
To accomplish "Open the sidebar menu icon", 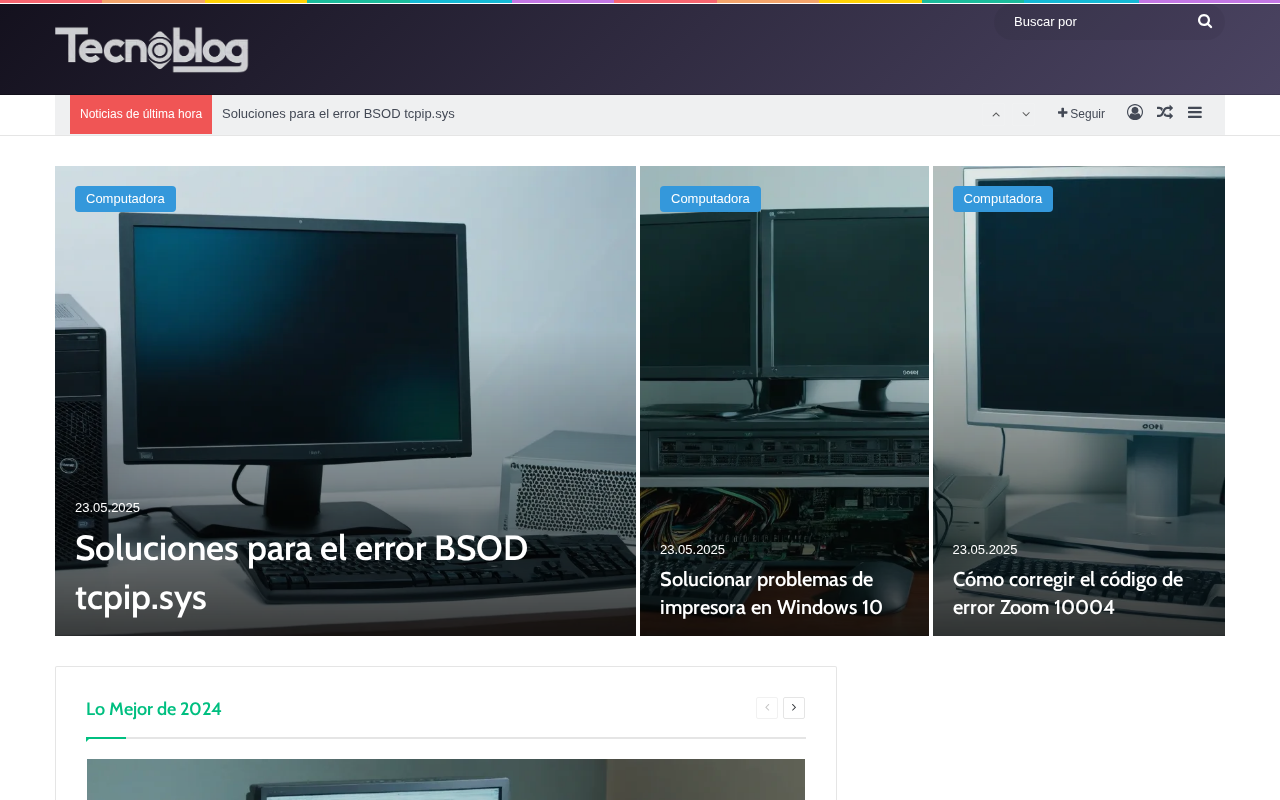I will pyautogui.click(x=1195, y=113).
